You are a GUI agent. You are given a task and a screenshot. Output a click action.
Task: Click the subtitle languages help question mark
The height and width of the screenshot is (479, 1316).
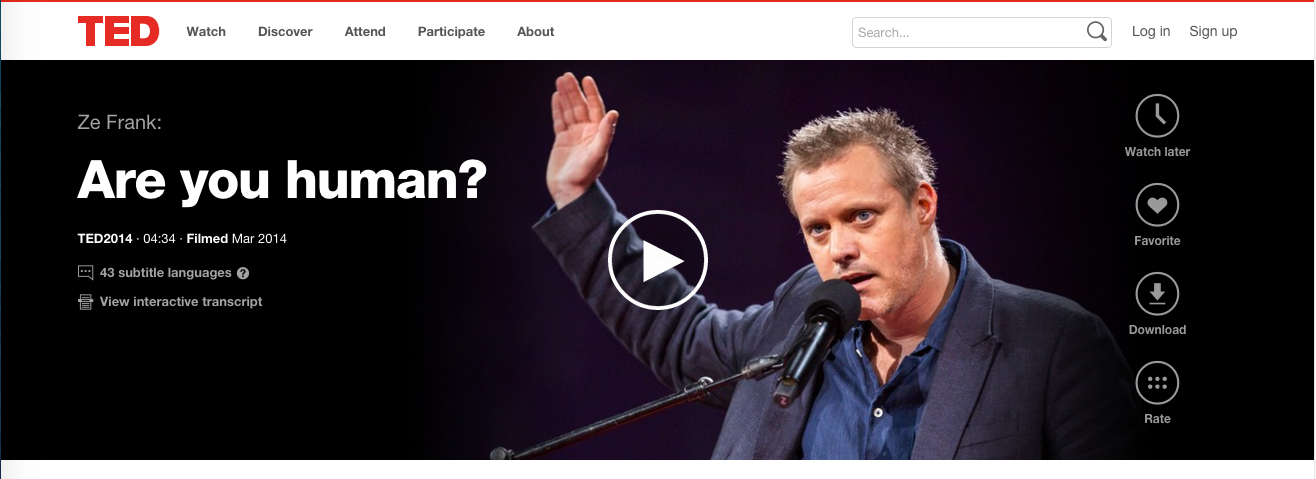pyautogui.click(x=243, y=273)
